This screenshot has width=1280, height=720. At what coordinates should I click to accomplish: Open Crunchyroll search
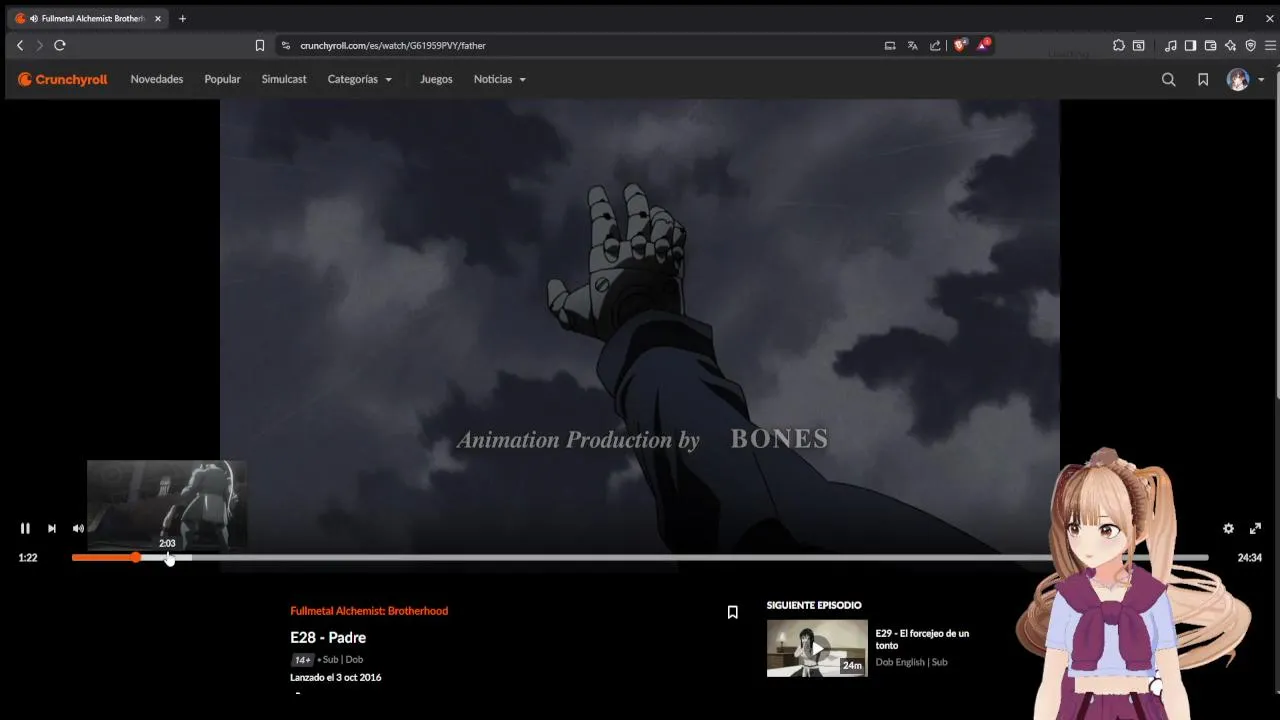coord(1168,79)
